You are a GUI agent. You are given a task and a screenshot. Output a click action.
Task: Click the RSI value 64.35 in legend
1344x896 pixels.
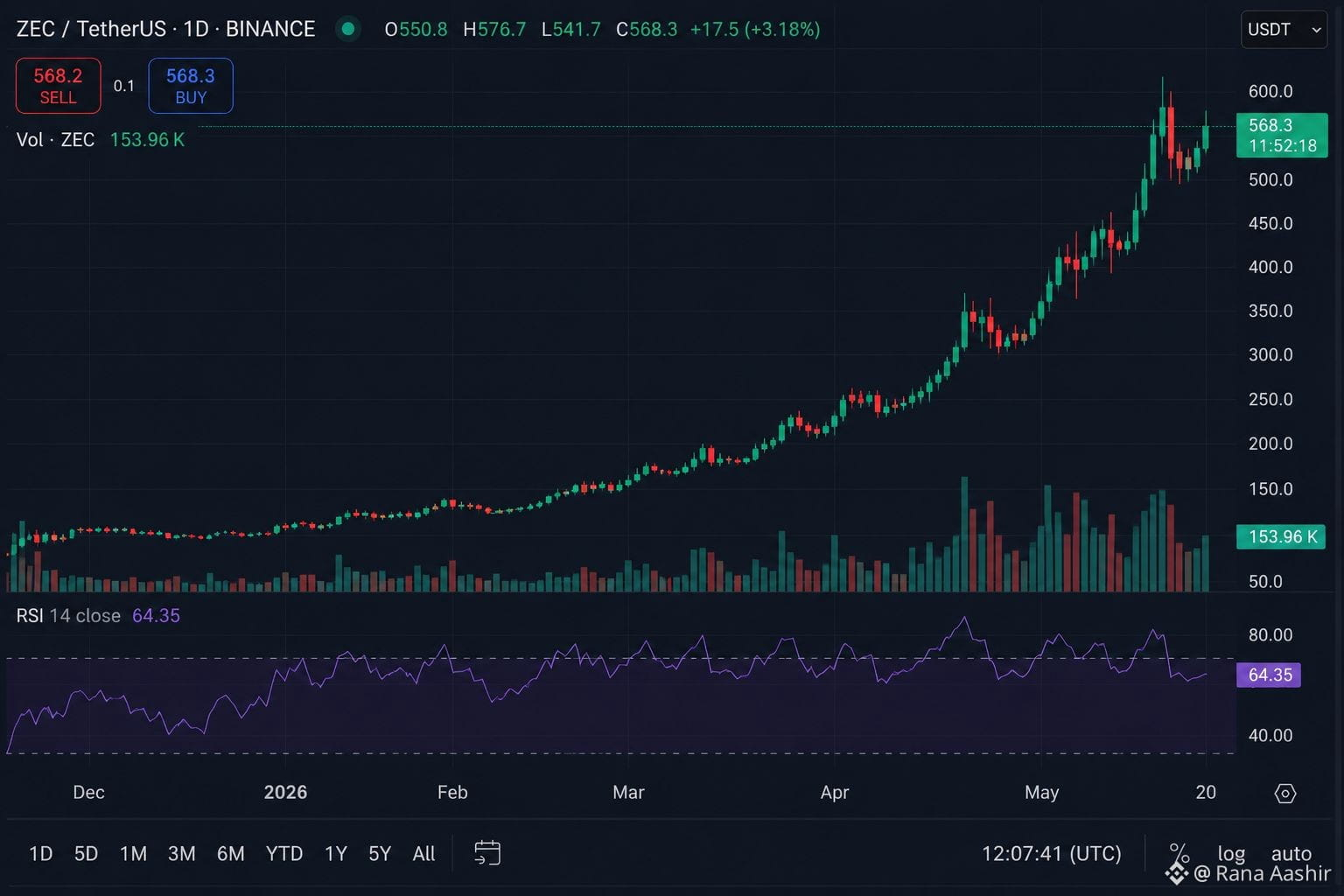[x=156, y=615]
